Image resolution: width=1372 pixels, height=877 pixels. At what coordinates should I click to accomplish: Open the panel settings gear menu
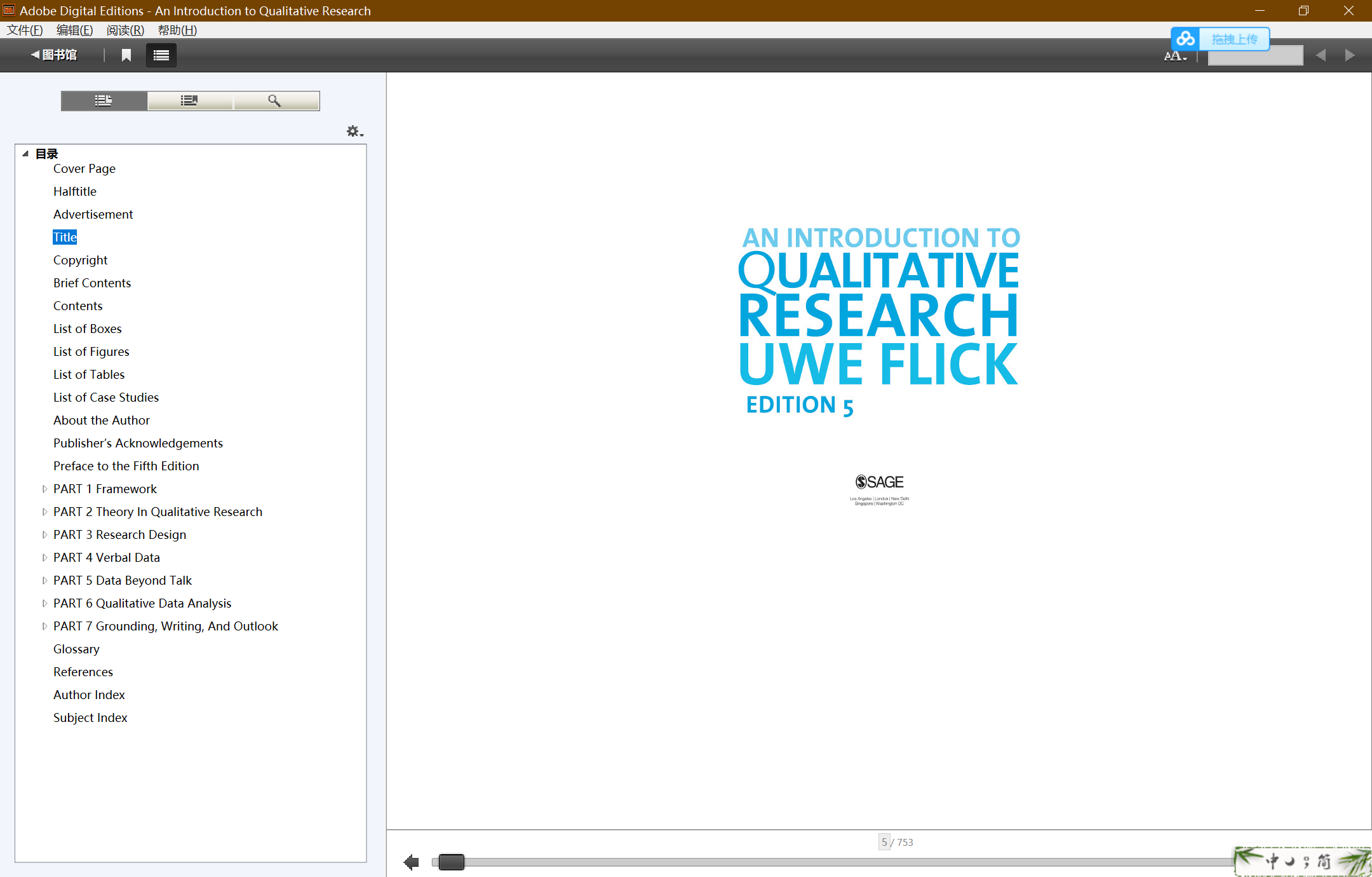354,132
